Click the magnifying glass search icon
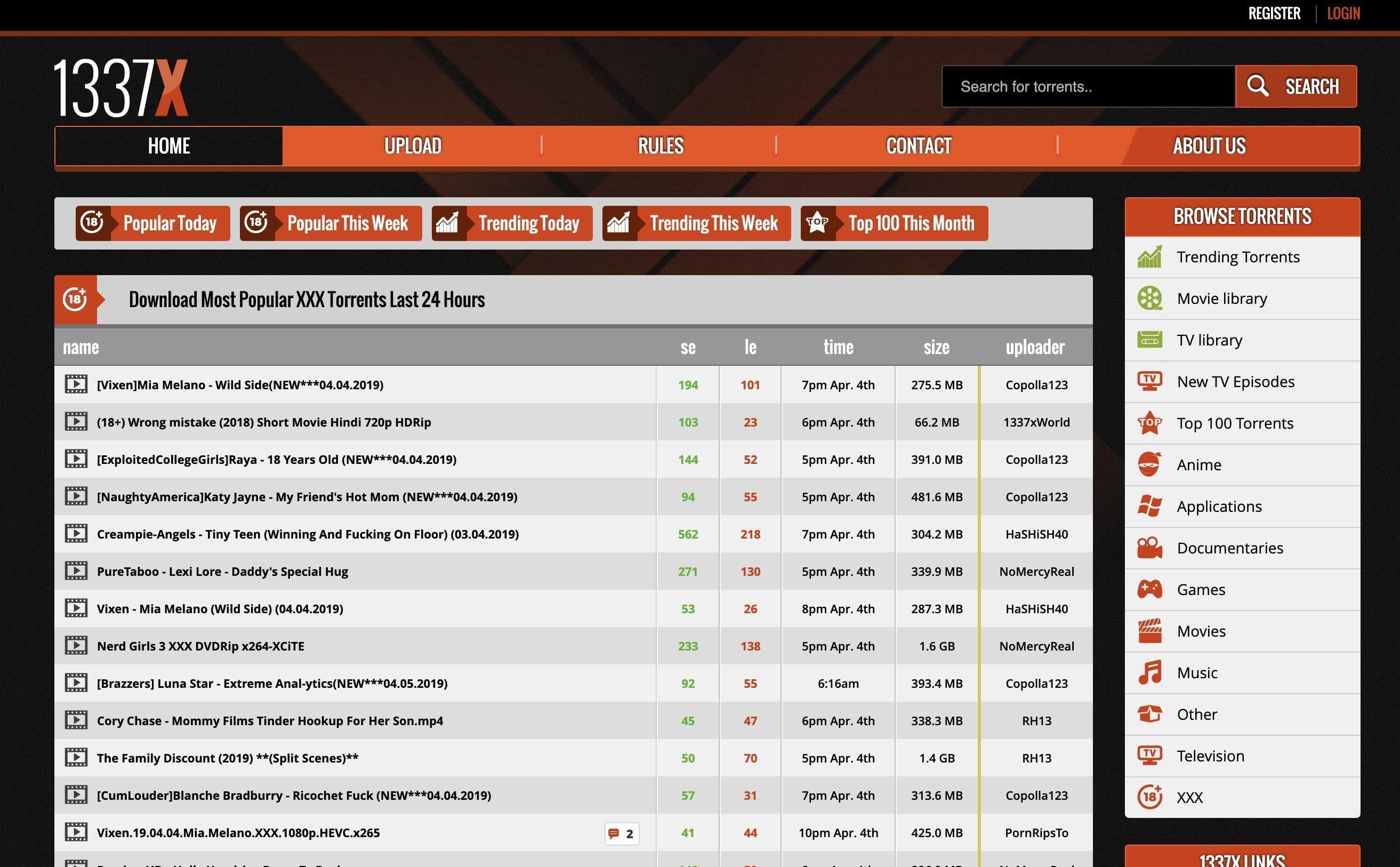 (1257, 86)
